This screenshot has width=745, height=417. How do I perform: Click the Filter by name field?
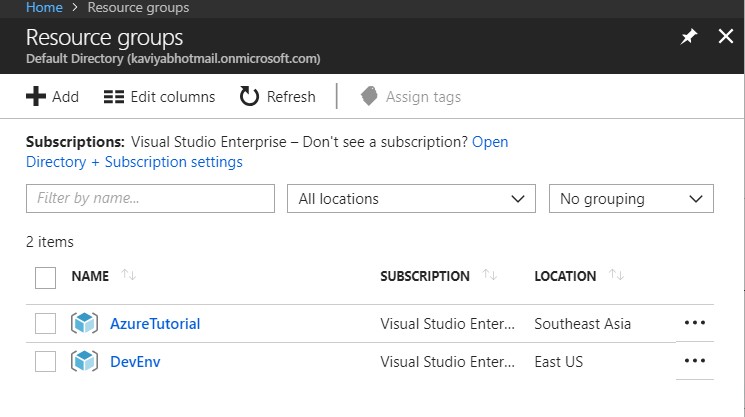[150, 199]
